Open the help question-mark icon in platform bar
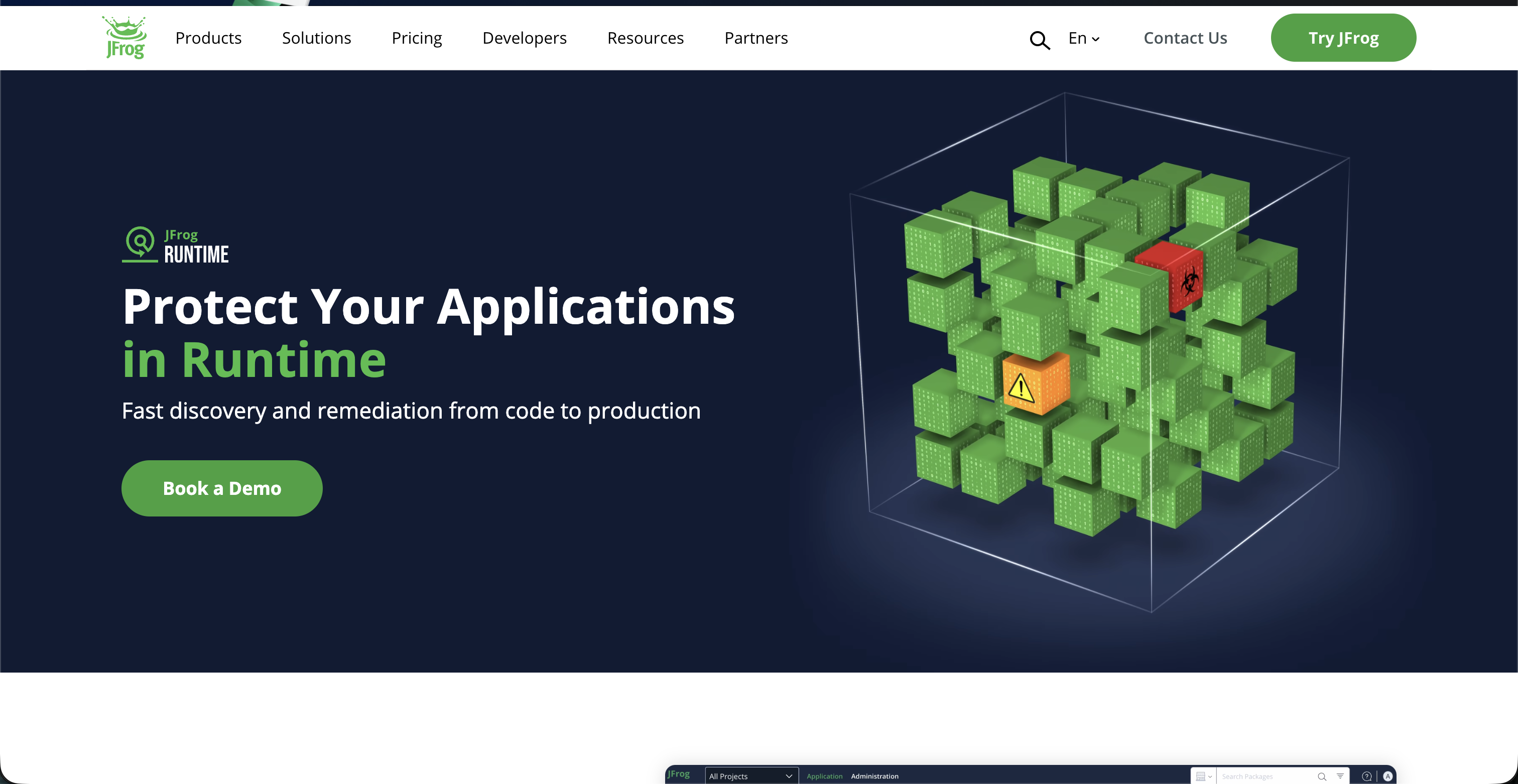This screenshot has height=784, width=1518. [x=1367, y=776]
